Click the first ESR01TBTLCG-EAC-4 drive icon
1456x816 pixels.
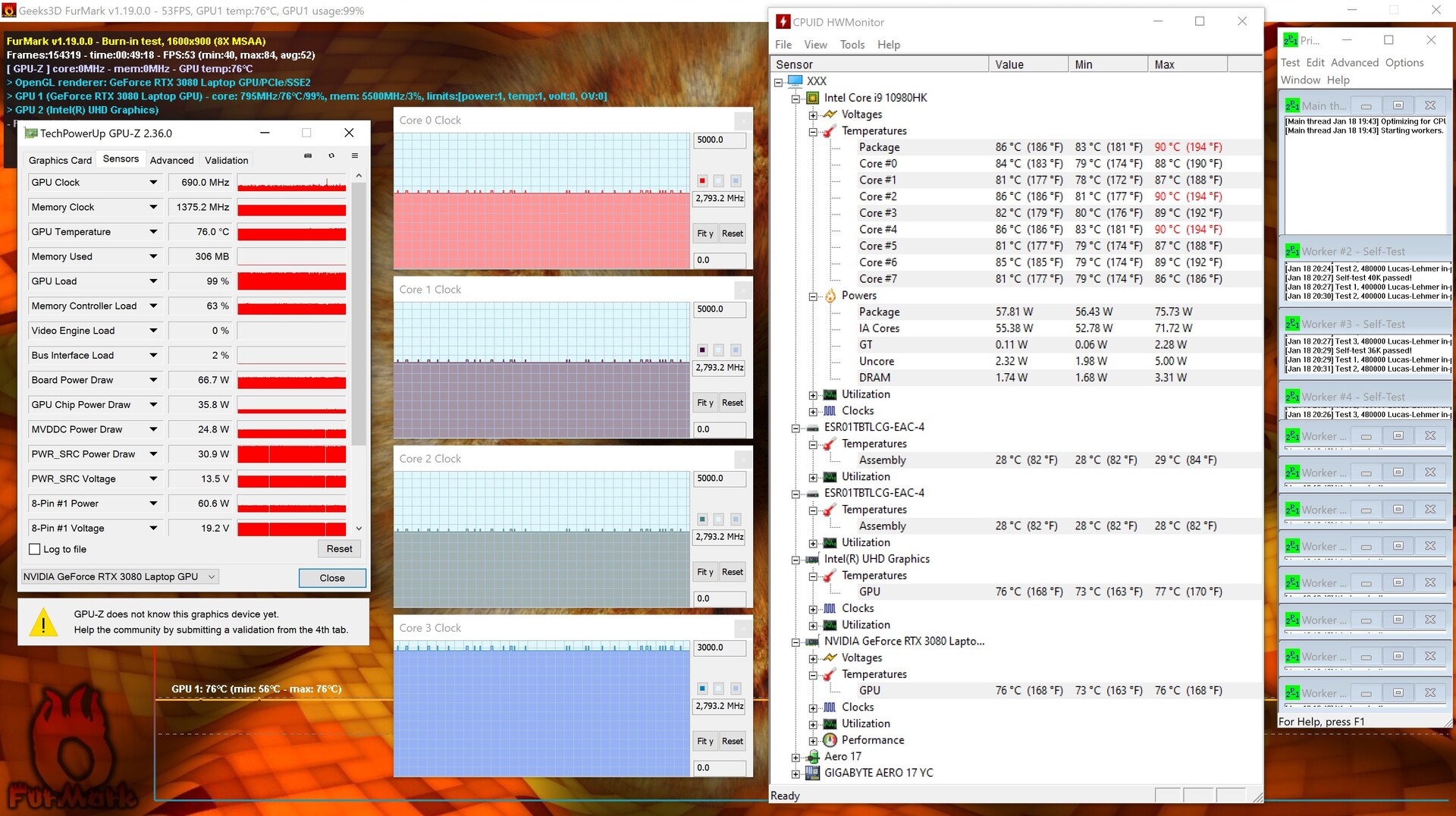[x=812, y=428]
